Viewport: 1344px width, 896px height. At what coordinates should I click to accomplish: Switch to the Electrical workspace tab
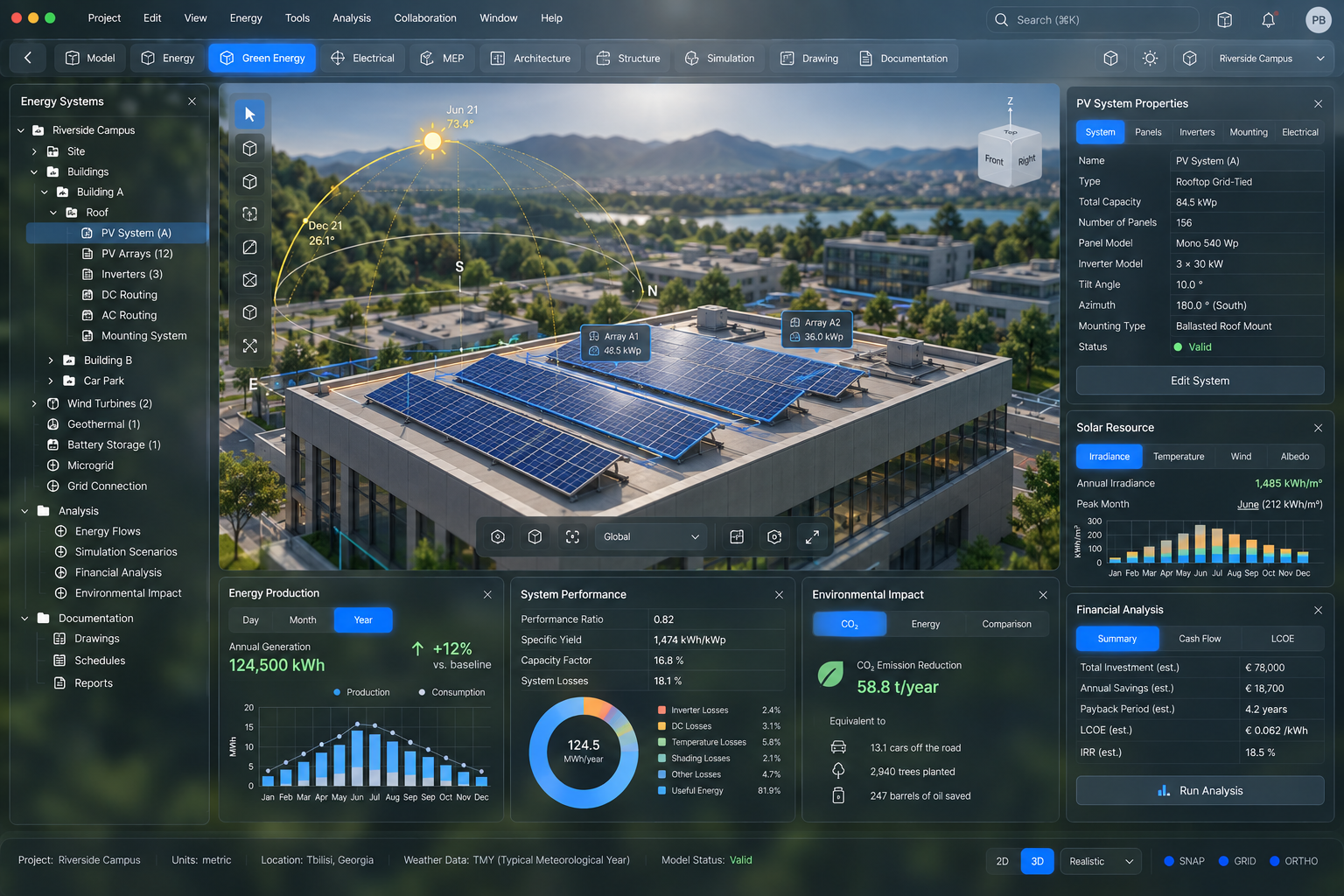(x=362, y=59)
